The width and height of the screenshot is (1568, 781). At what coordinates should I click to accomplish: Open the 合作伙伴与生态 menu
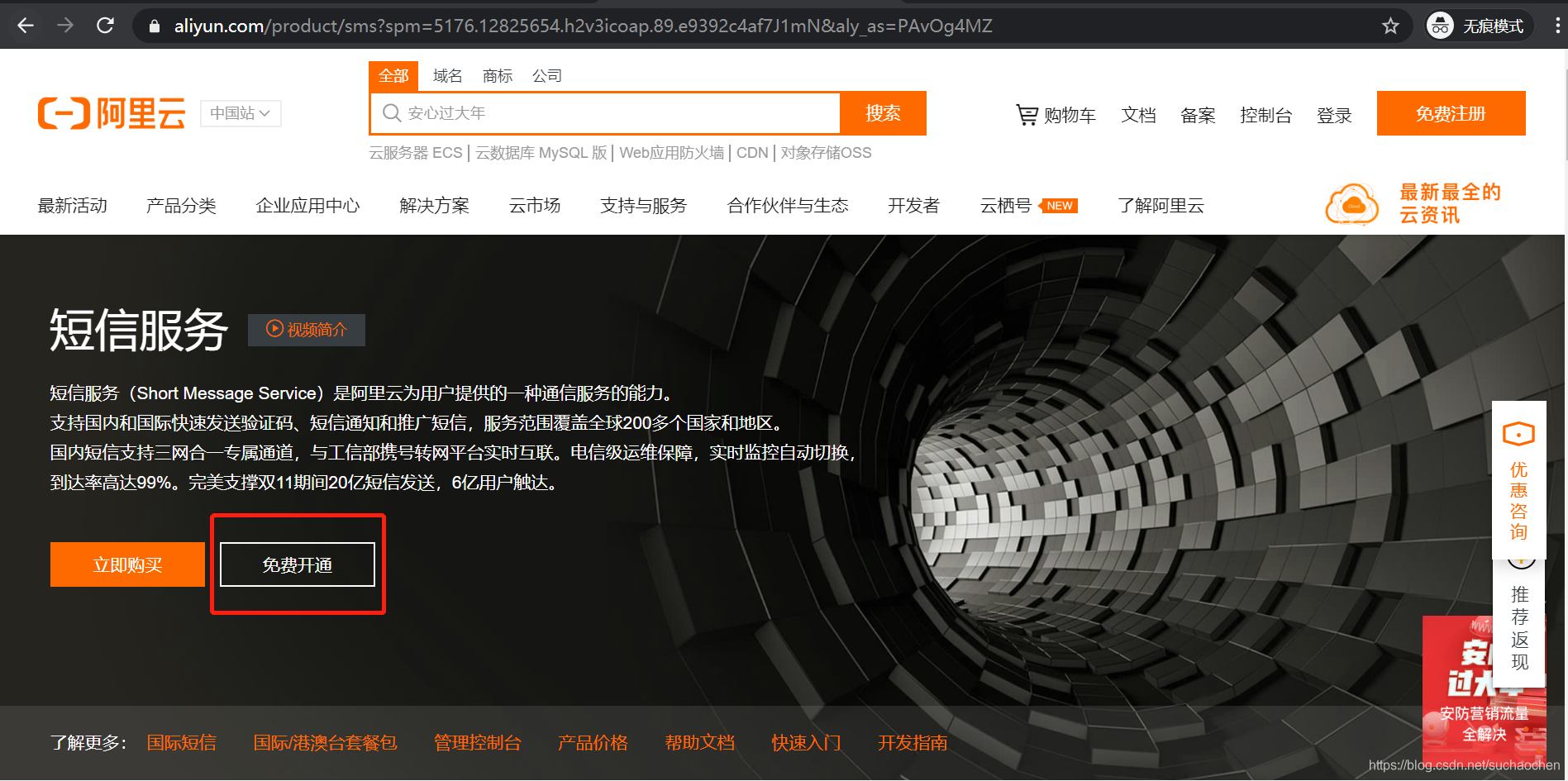[x=788, y=206]
